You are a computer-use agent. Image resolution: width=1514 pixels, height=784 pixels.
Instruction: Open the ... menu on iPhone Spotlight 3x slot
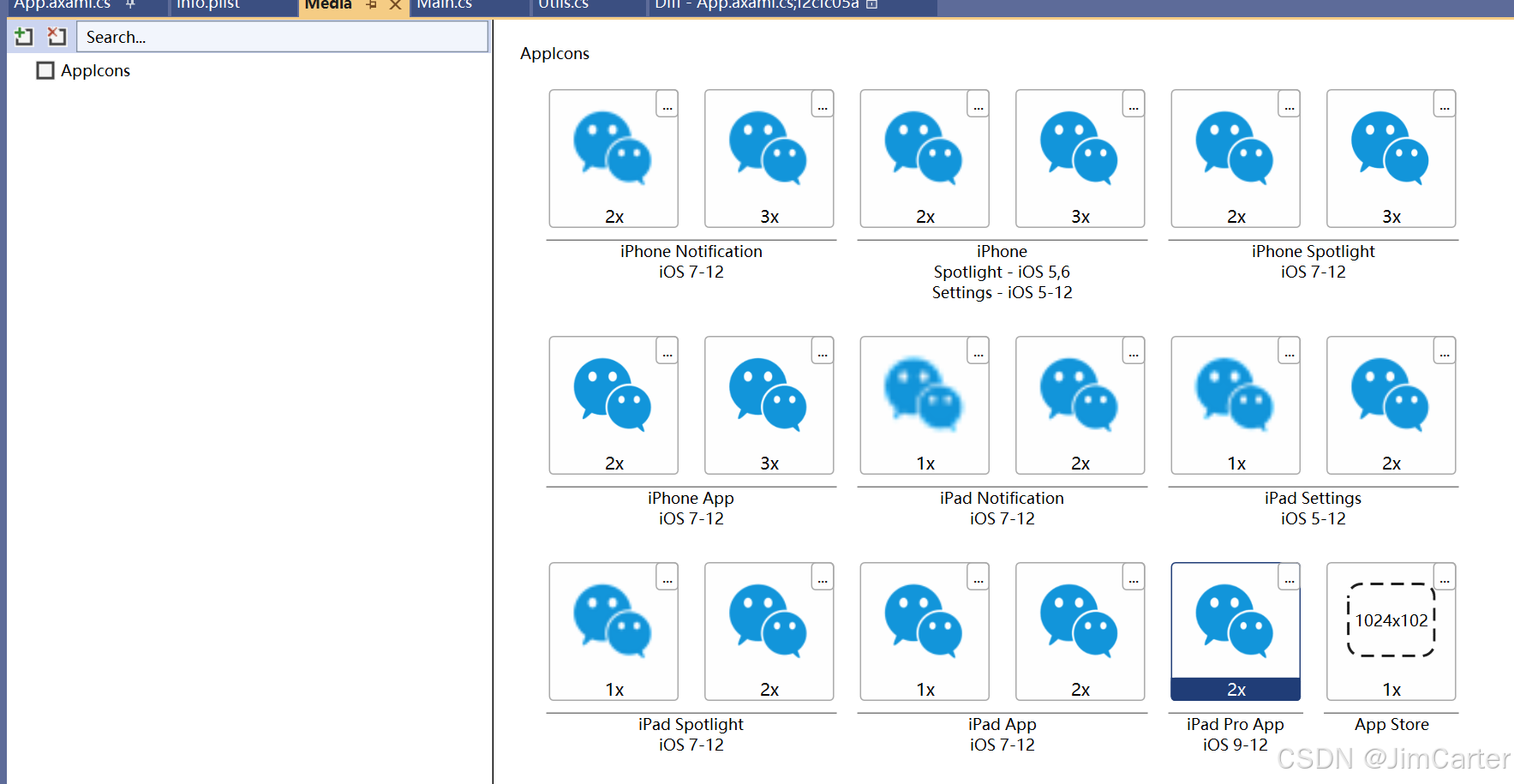1445,104
